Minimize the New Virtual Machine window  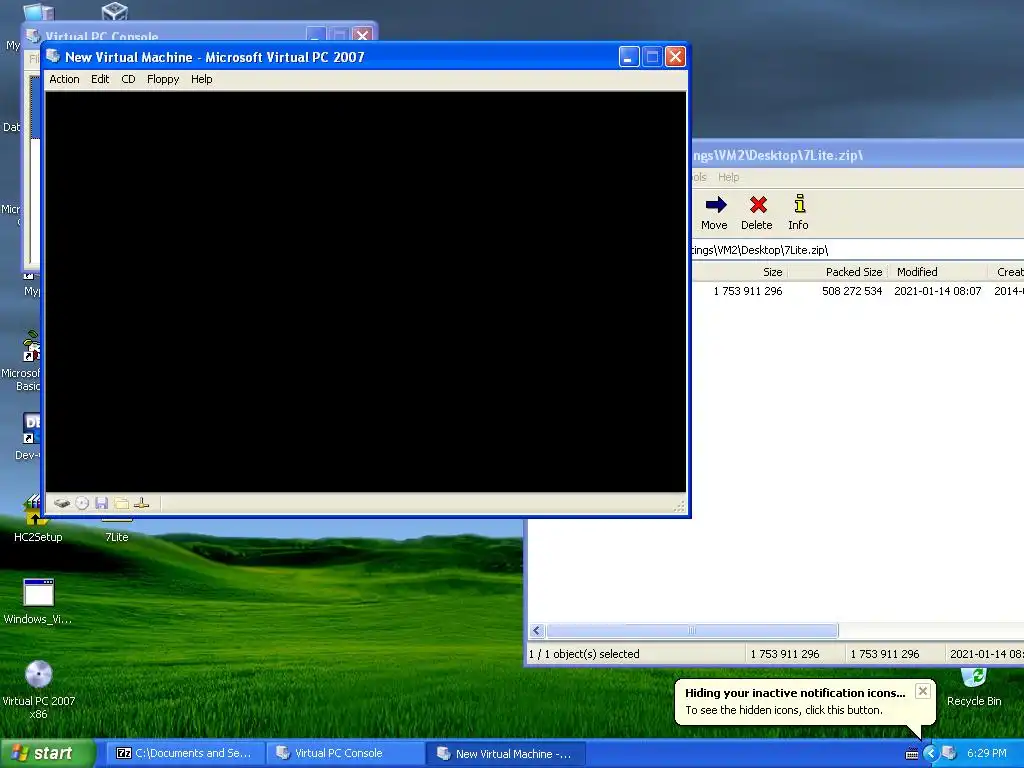pos(629,57)
